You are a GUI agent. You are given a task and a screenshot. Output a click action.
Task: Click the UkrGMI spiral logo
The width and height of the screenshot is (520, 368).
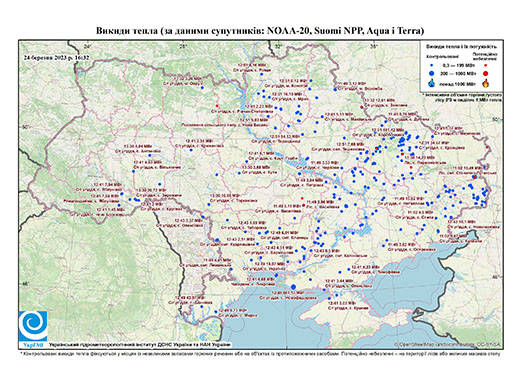point(33,326)
